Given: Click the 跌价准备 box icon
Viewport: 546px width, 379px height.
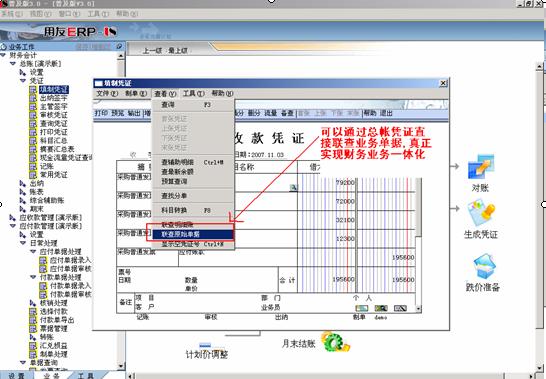Looking at the screenshot, I should (x=484, y=266).
